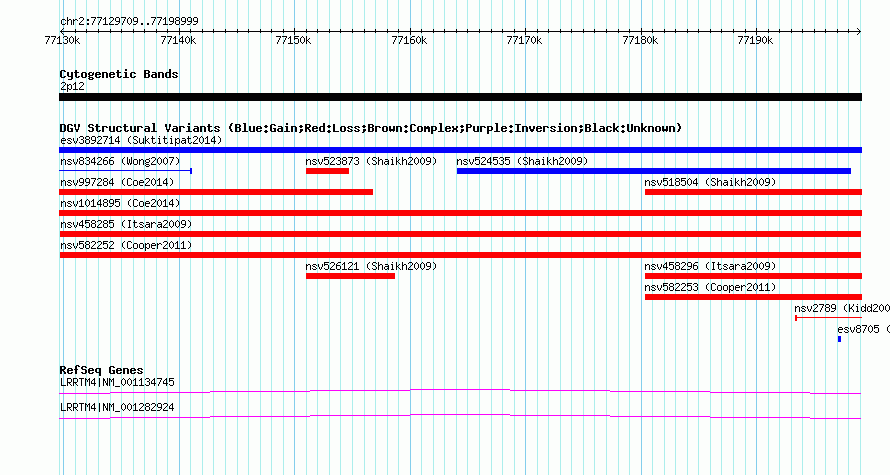Open the nsv582252 (Cooper2011) label
This screenshot has height=475, width=890.
126,245
